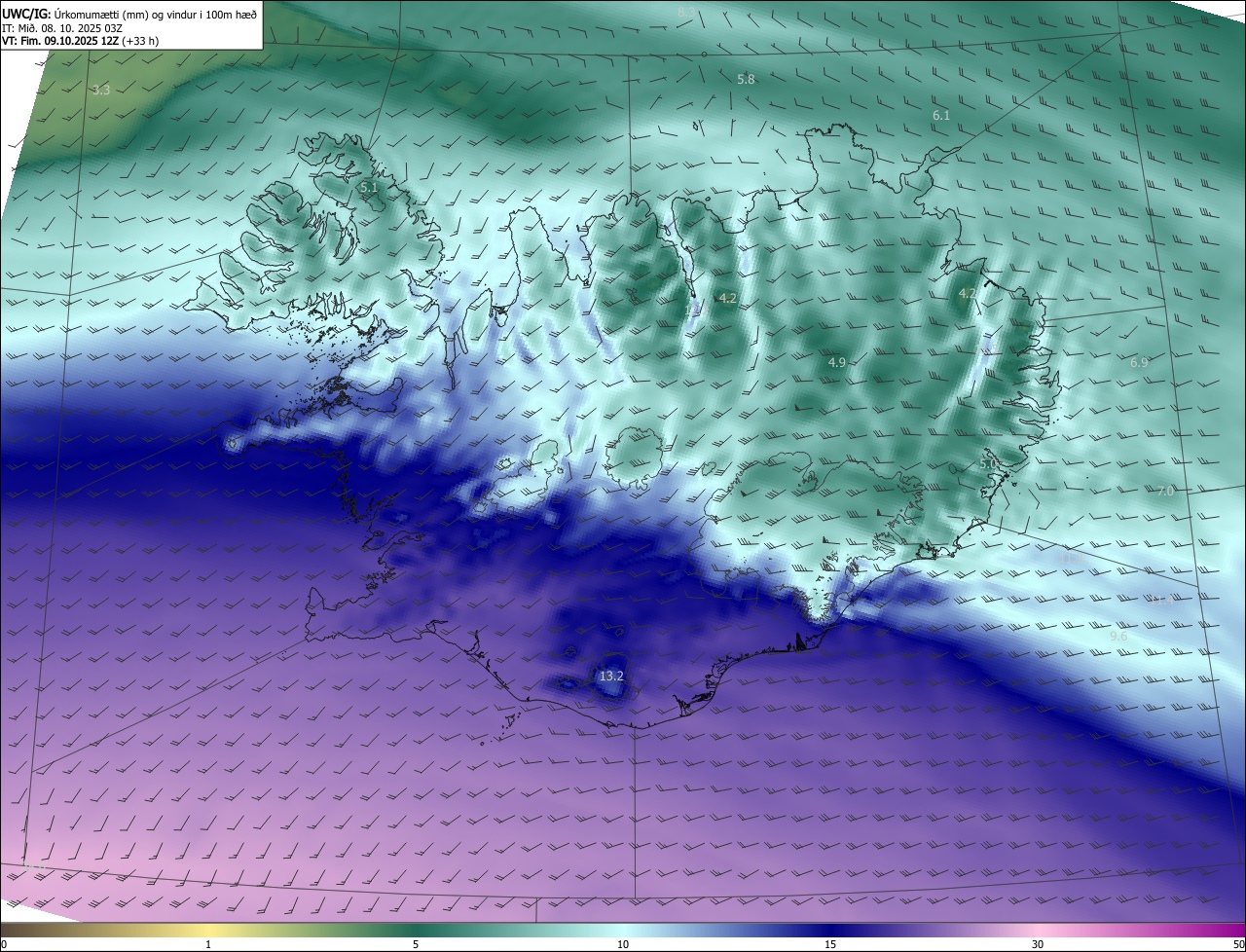Click the 5.0 value label
The height and width of the screenshot is (952, 1246).
988,464
